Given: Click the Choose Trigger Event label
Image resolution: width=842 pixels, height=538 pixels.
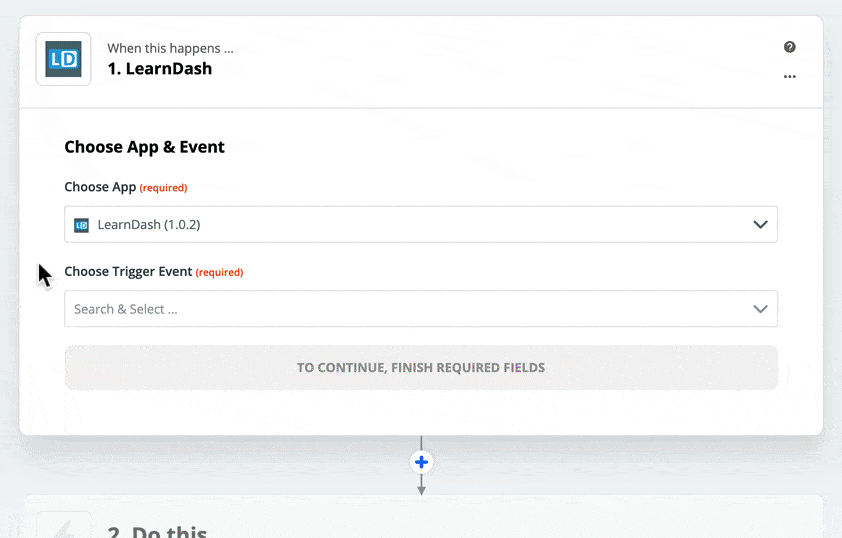Looking at the screenshot, I should click(128, 272).
